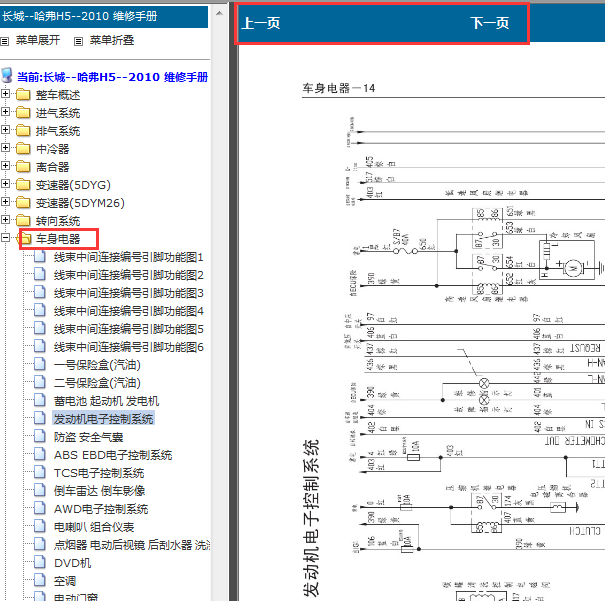This screenshot has width=605, height=601.
Task: Expand the 变速器(5DYM26) folder
Action: [x=5, y=201]
